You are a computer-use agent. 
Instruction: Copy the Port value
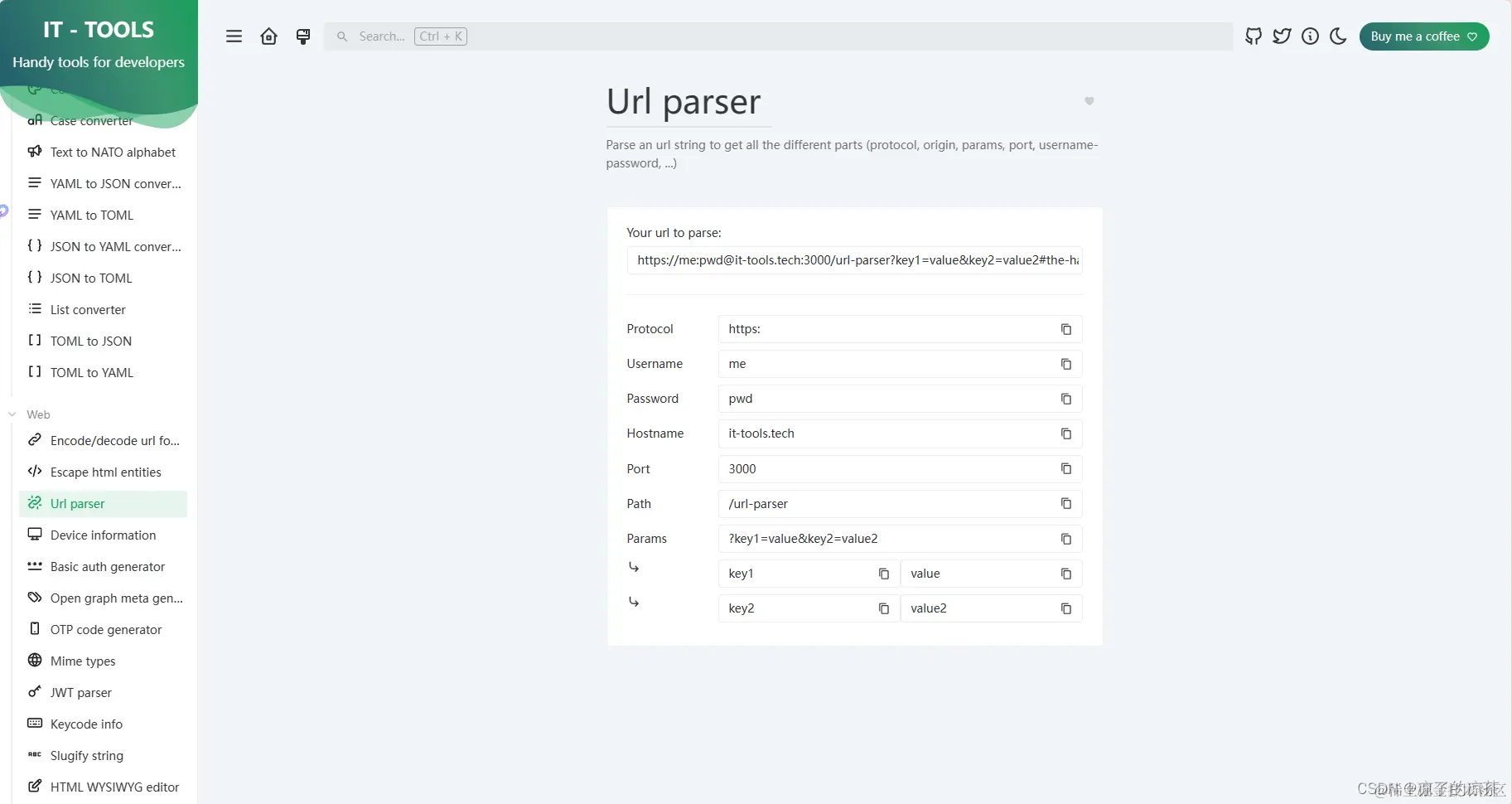coord(1066,469)
